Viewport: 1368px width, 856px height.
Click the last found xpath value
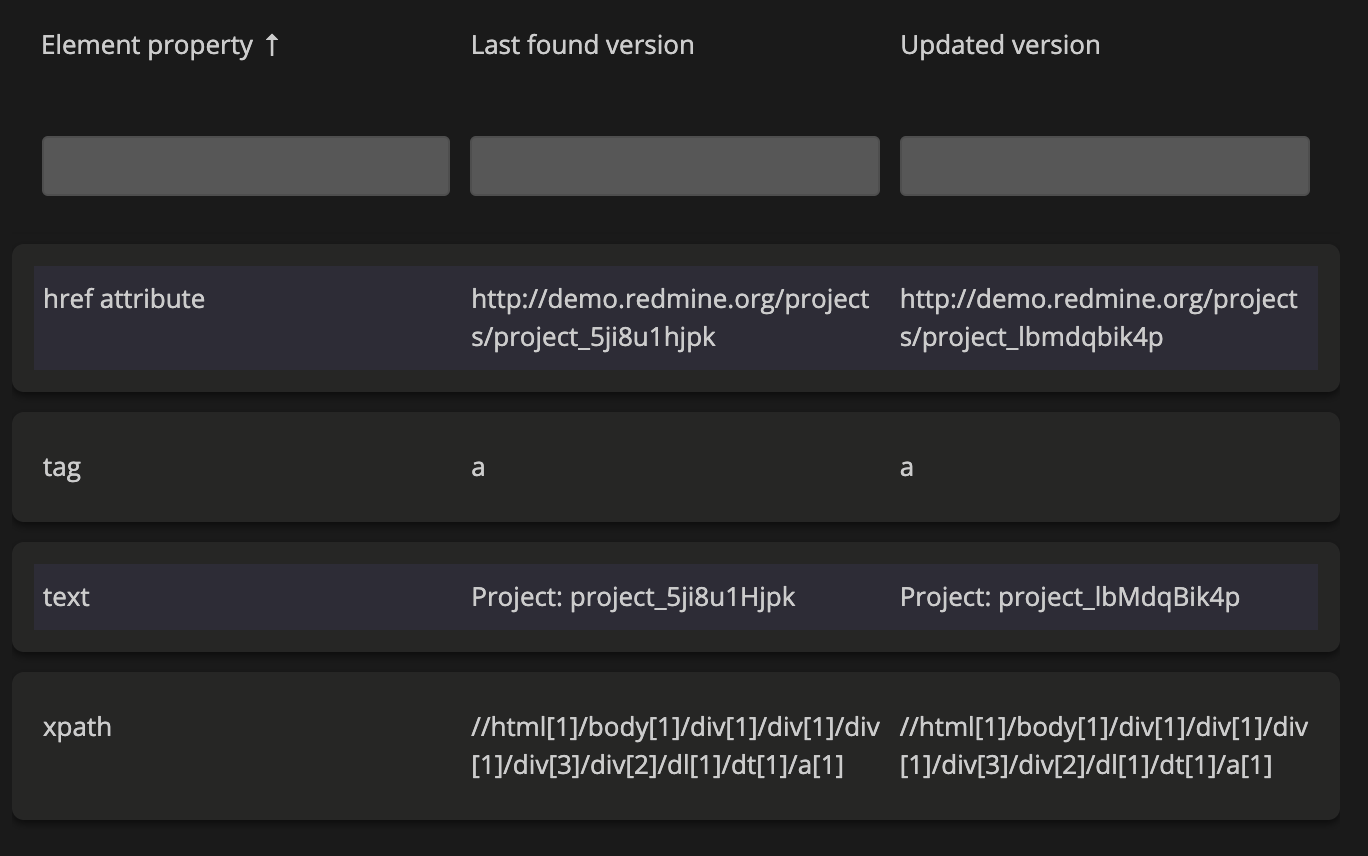click(675, 746)
